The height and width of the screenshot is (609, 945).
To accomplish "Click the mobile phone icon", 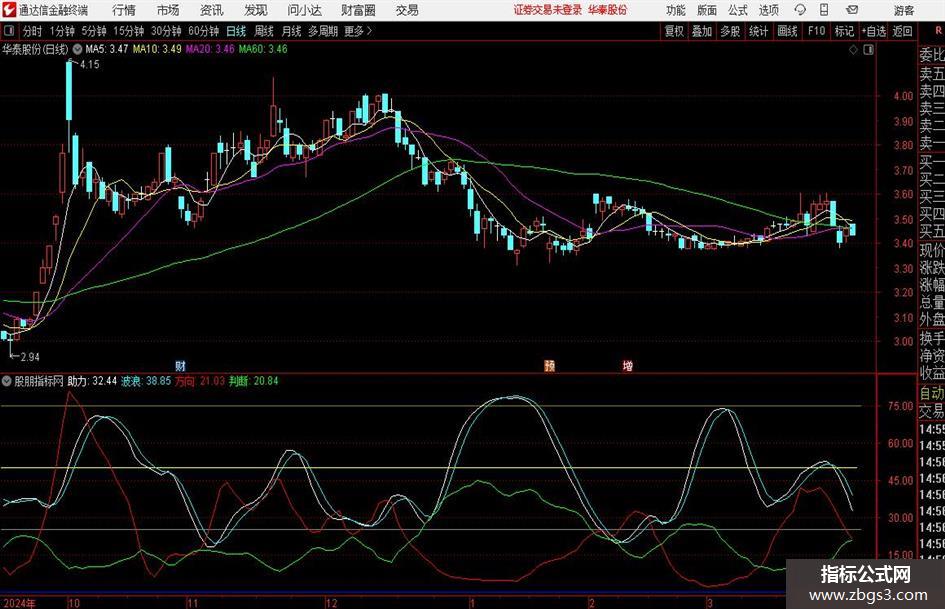I will point(824,10).
